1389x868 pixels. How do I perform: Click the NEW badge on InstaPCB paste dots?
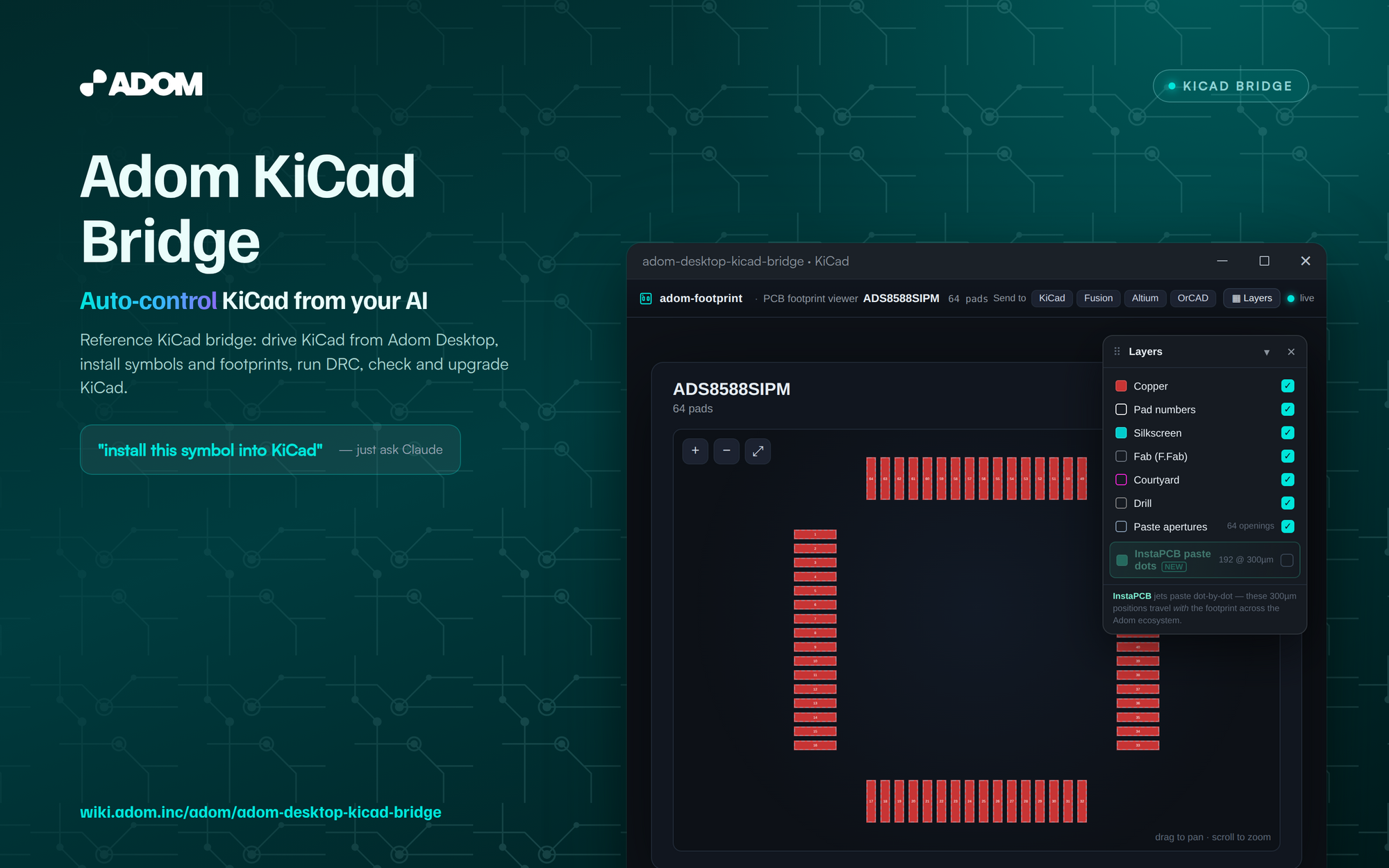coord(1174,567)
